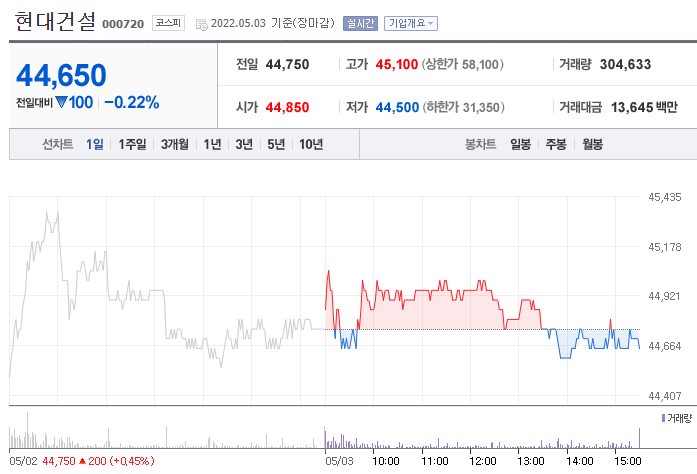Click the 15:00 time axis label

(x=628, y=461)
